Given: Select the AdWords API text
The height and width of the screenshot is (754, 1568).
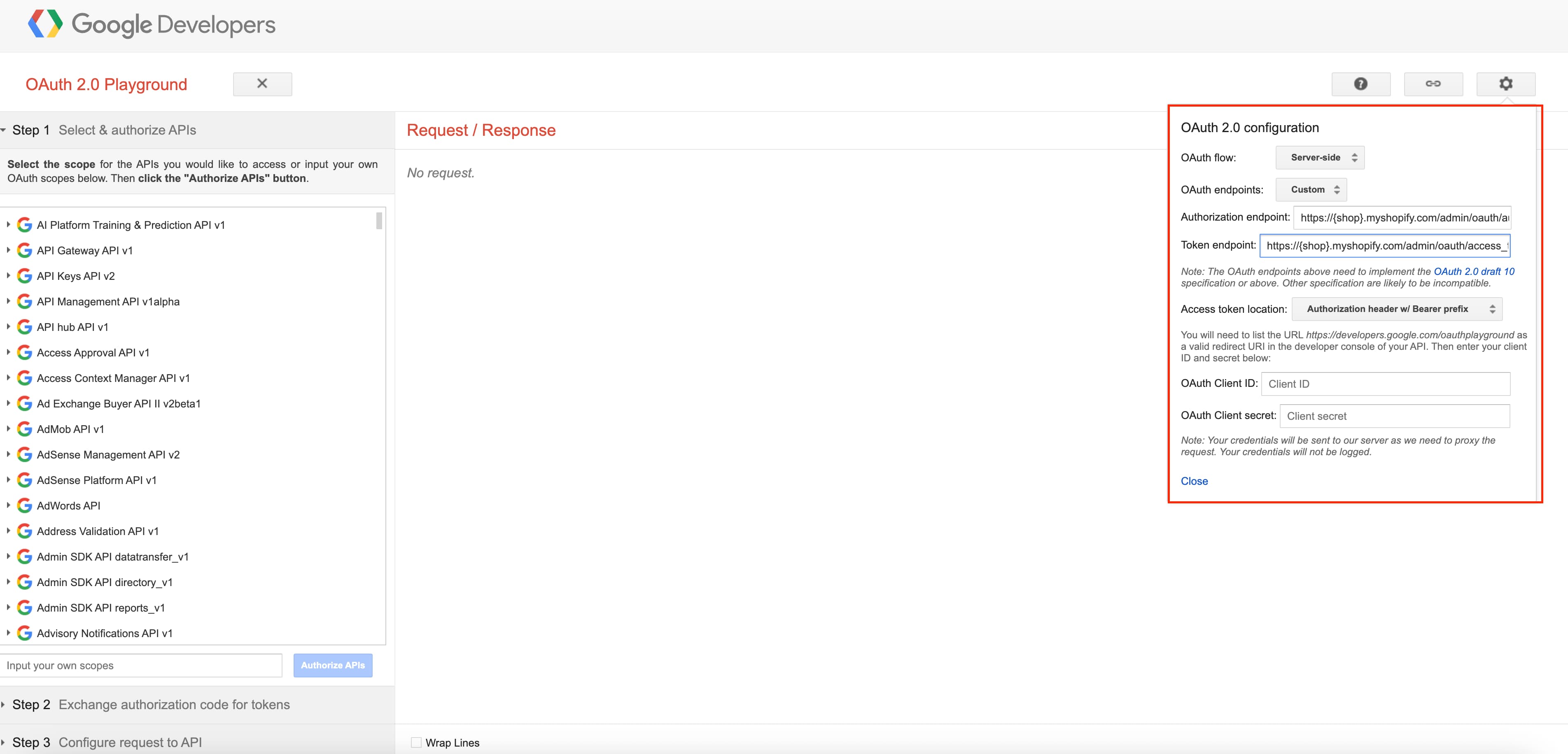Looking at the screenshot, I should coord(68,506).
